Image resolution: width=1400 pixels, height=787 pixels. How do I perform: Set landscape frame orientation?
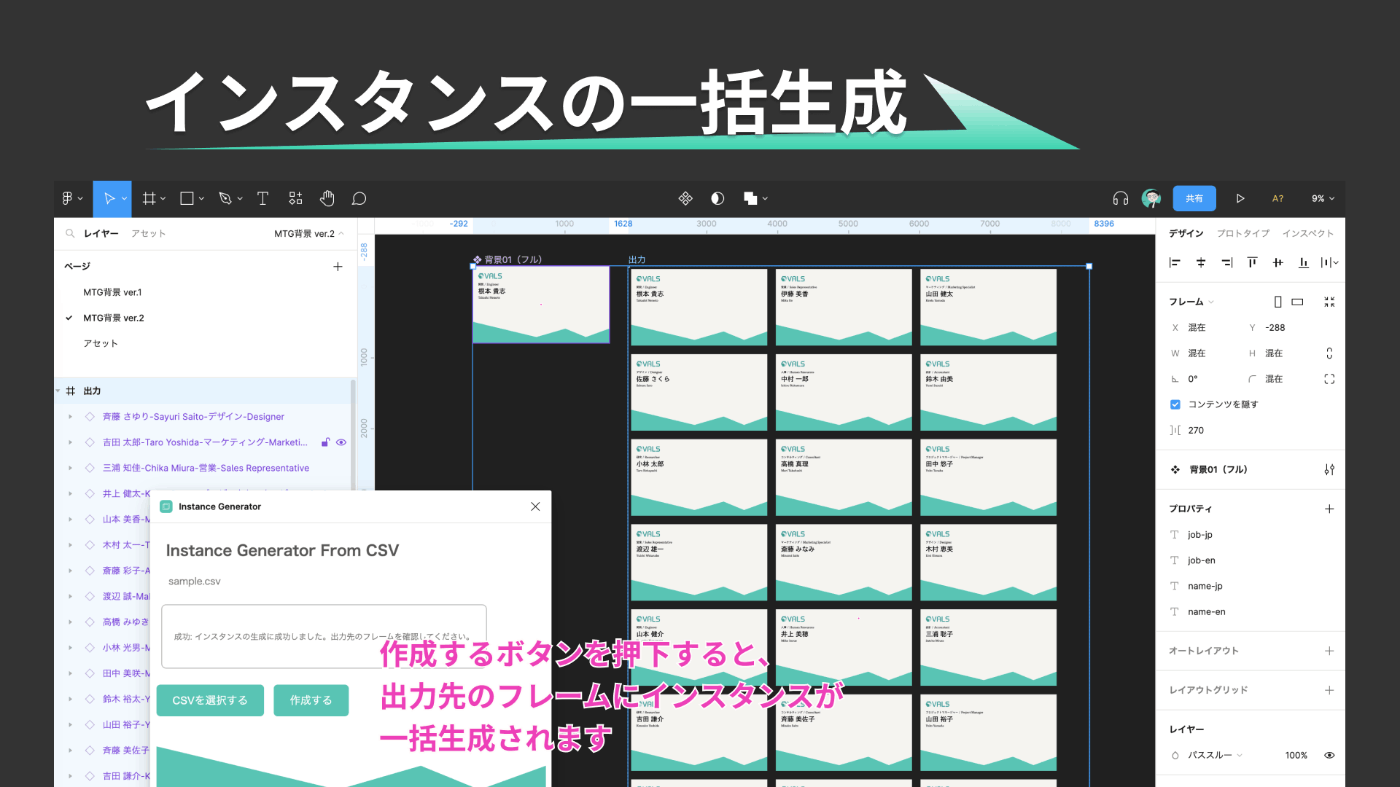point(1297,302)
